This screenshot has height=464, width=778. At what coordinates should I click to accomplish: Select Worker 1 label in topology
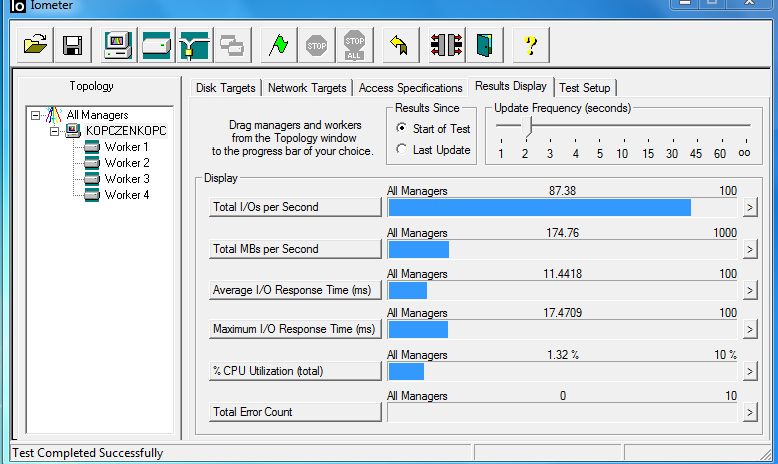pos(127,147)
